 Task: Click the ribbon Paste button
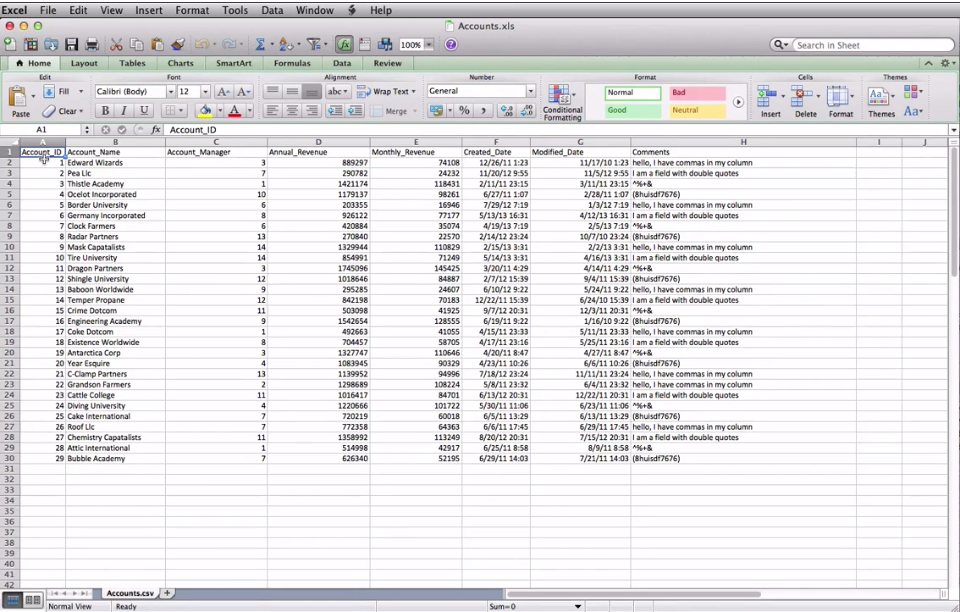click(x=20, y=102)
